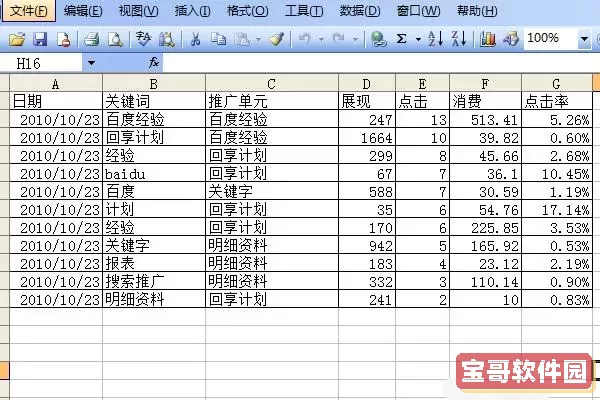This screenshot has width=600, height=400.
Task: Click the Print Preview icon
Action: [x=115, y=39]
